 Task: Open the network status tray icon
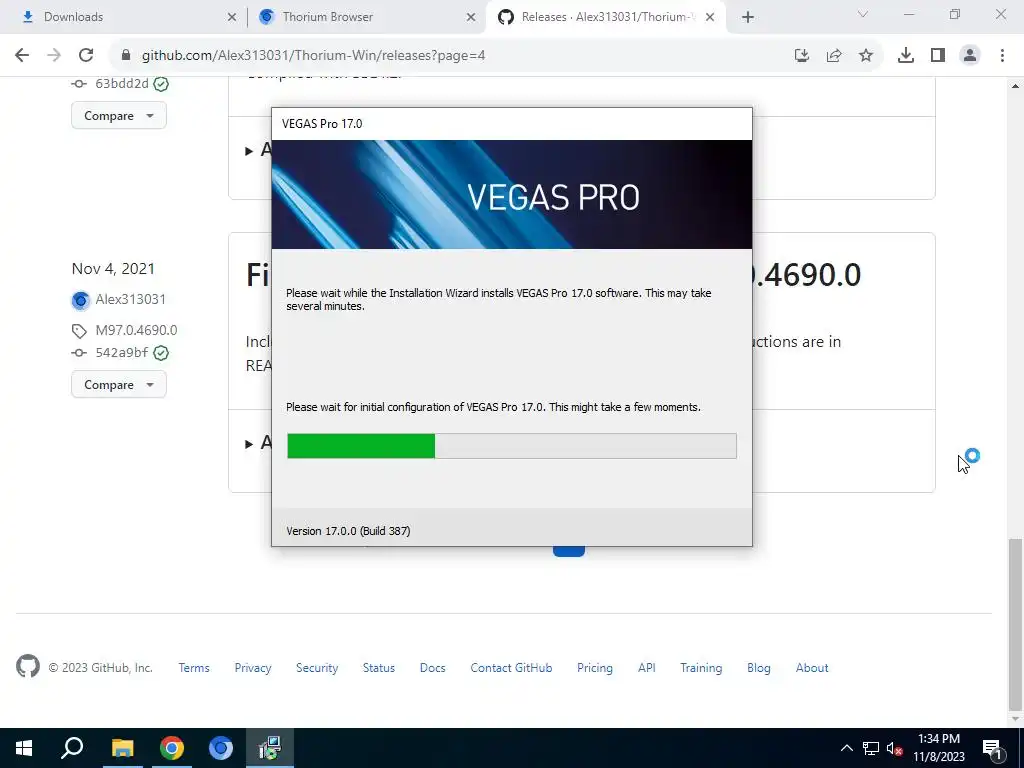(871, 748)
